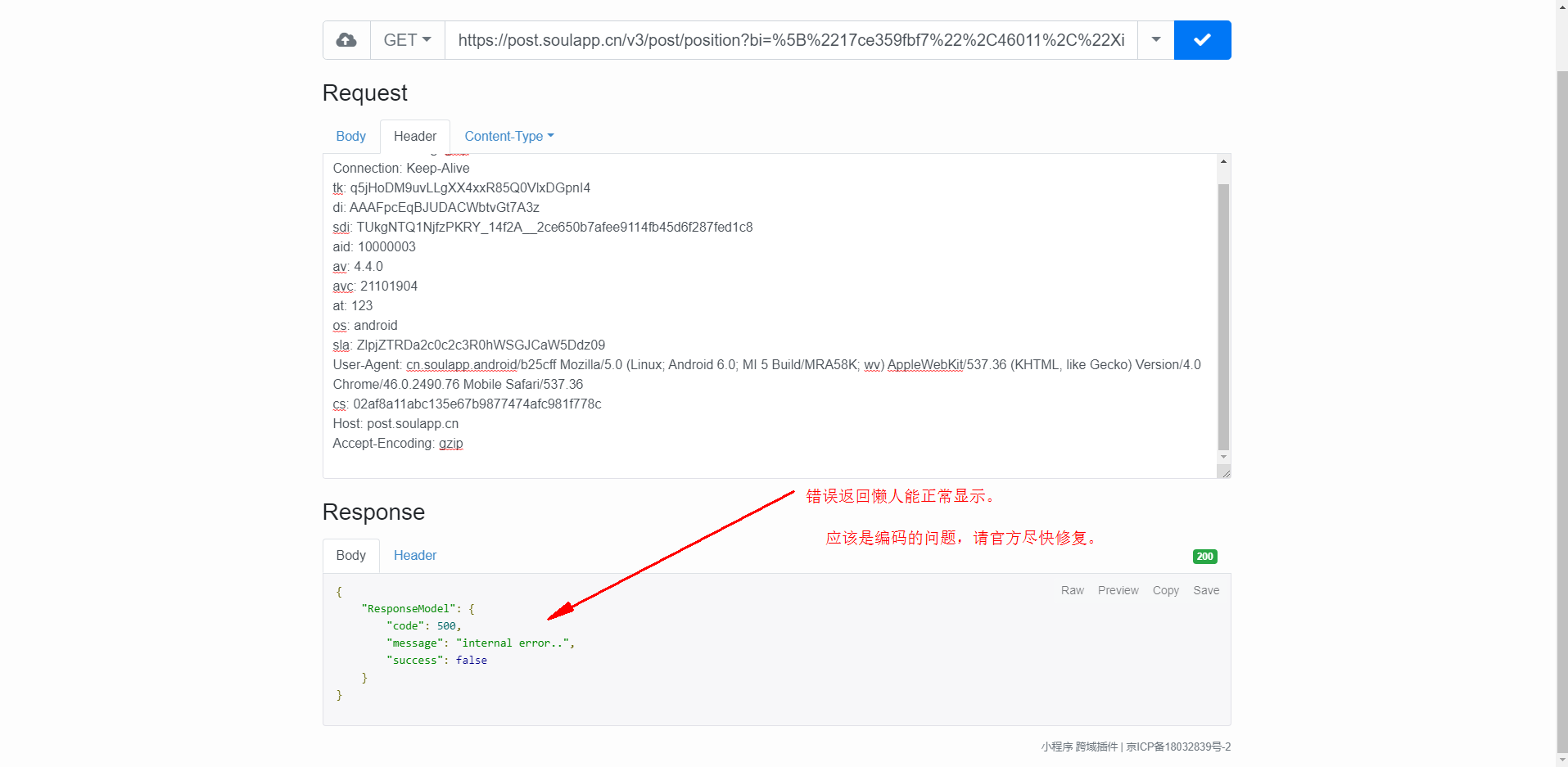The image size is (1568, 767).
Task: Open the GET method dropdown
Action: click(x=407, y=40)
